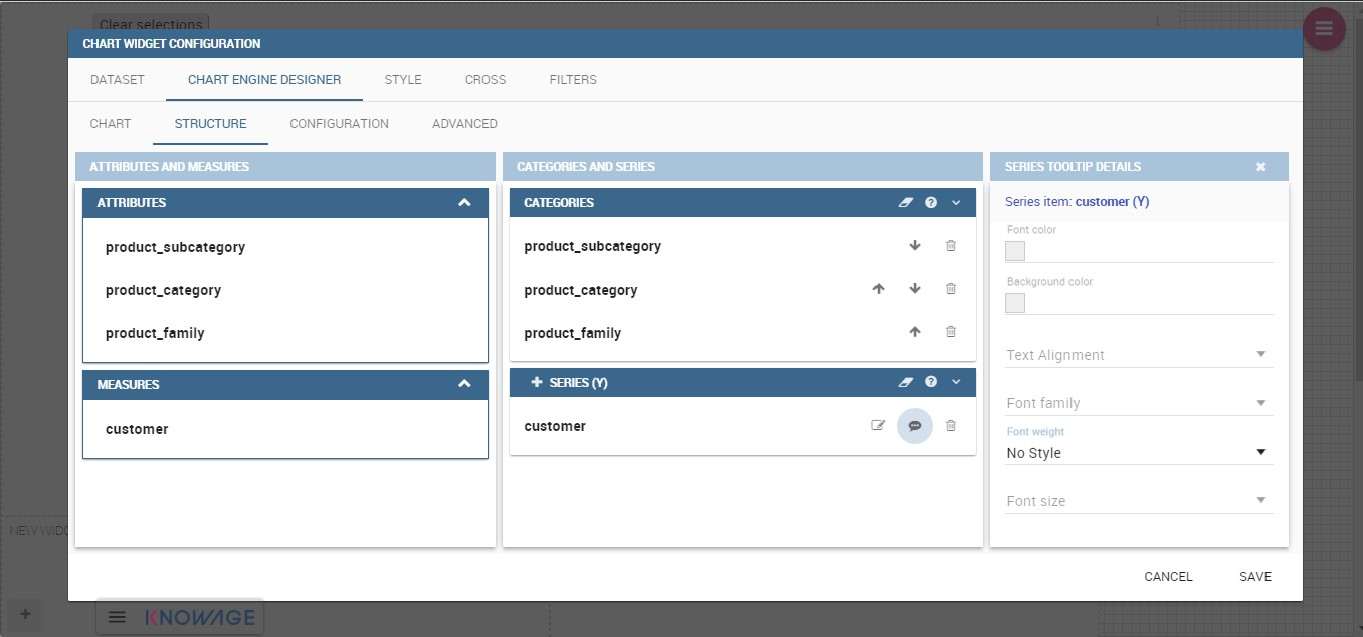Open customer series tooltip details icon

[x=915, y=426]
